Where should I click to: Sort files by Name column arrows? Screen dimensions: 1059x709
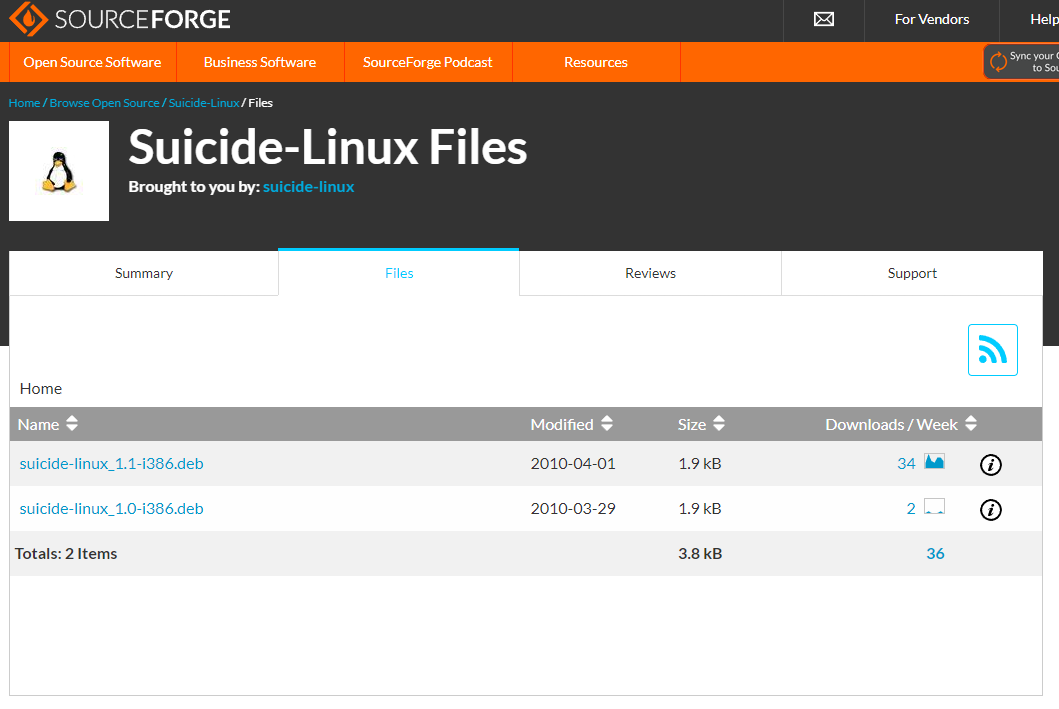pos(72,423)
